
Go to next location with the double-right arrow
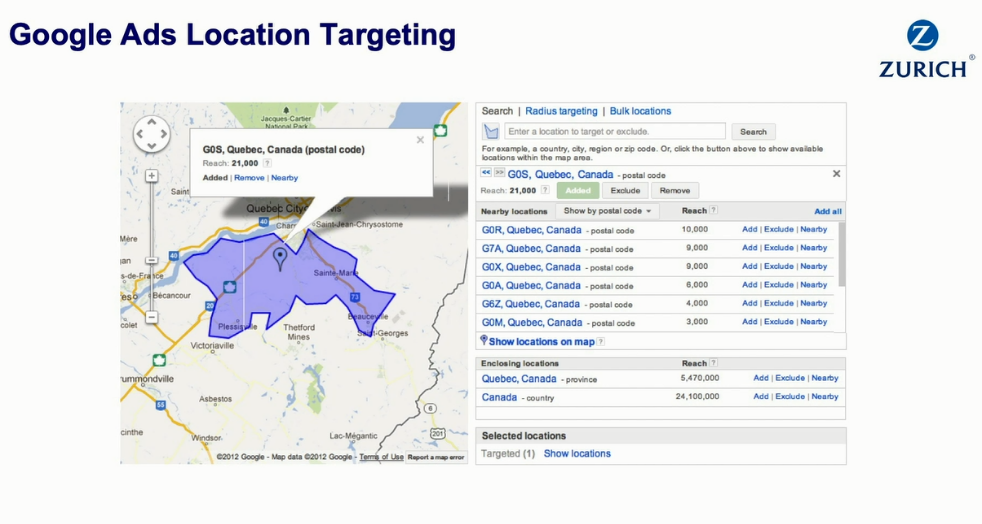(499, 172)
